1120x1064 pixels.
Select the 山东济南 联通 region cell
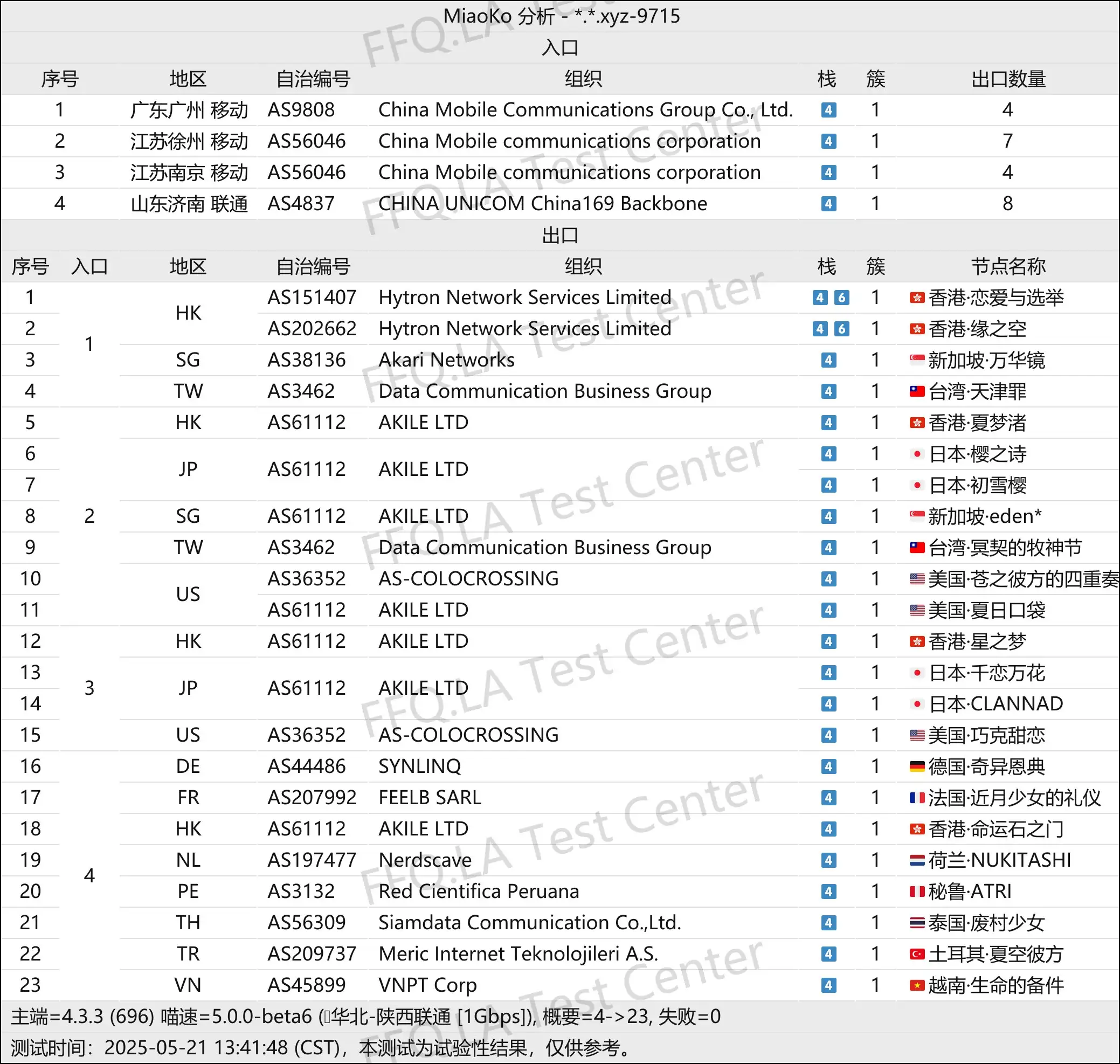(189, 204)
